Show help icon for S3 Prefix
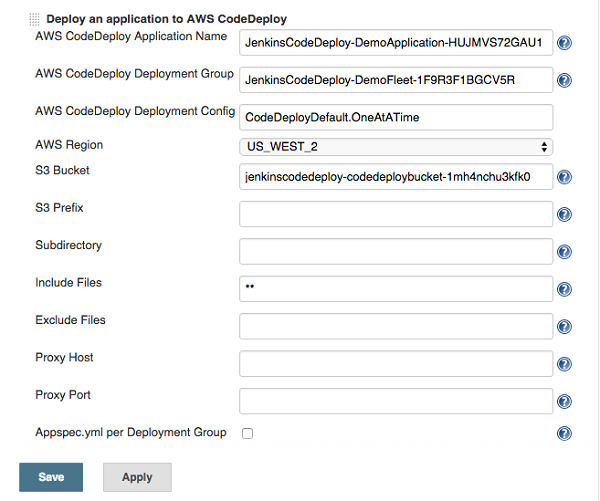 coord(564,215)
